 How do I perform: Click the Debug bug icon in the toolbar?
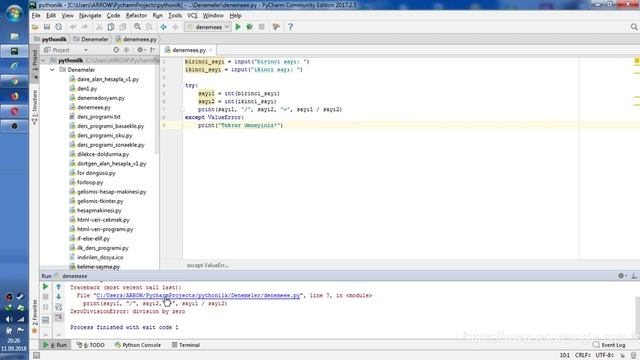click(249, 27)
